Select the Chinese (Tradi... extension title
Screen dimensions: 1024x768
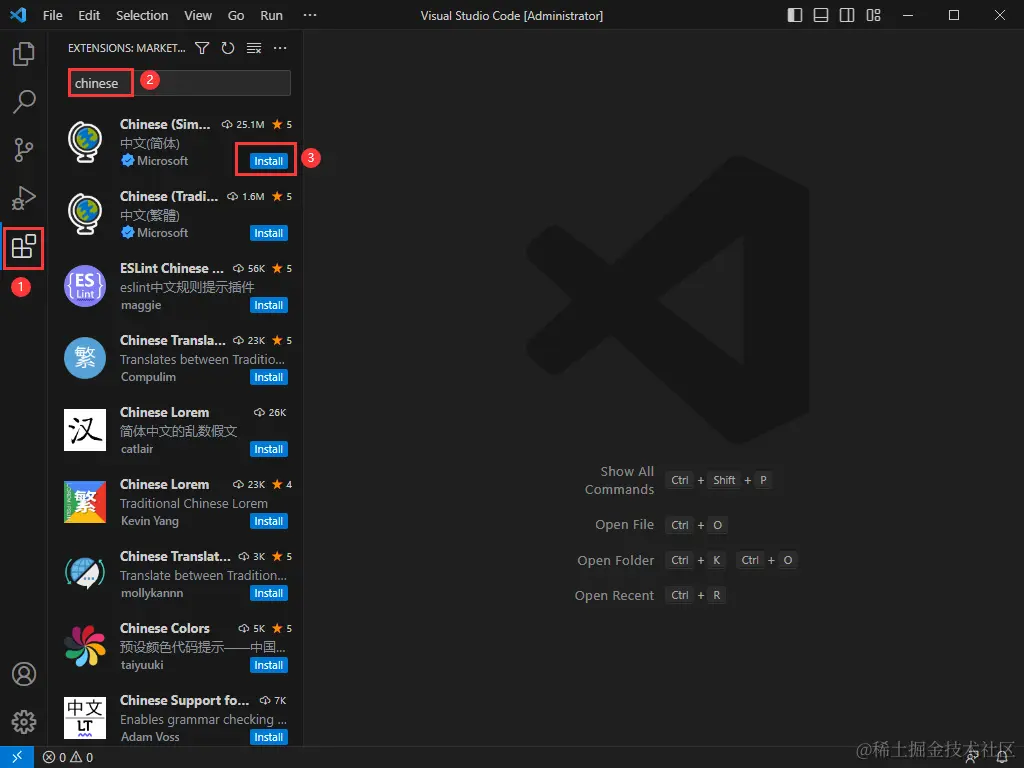169,197
